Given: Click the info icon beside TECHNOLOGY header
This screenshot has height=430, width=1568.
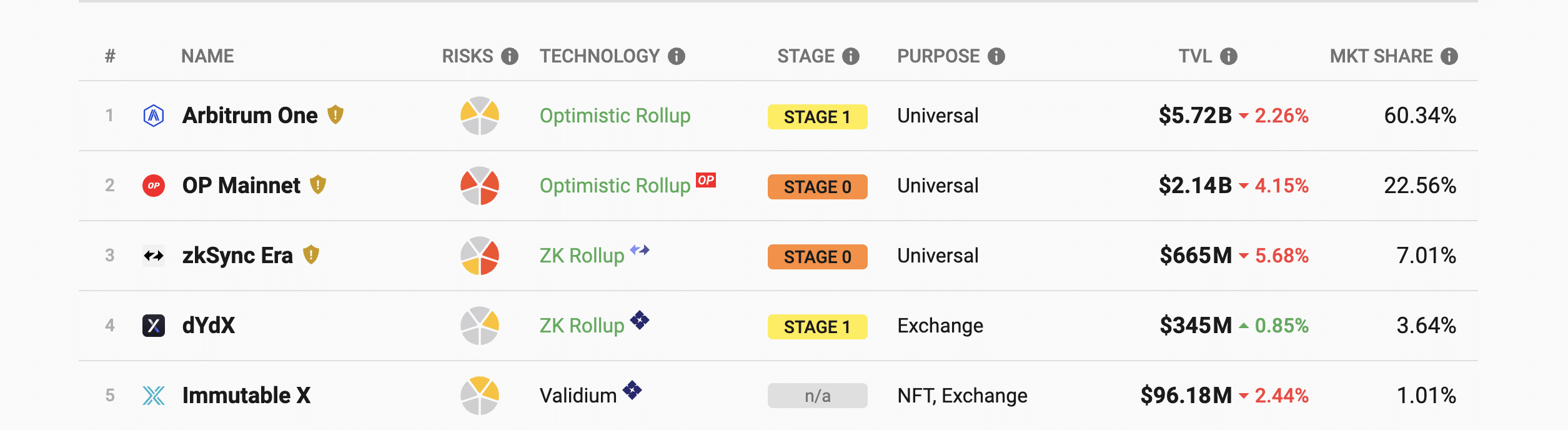Looking at the screenshot, I should coord(677,56).
